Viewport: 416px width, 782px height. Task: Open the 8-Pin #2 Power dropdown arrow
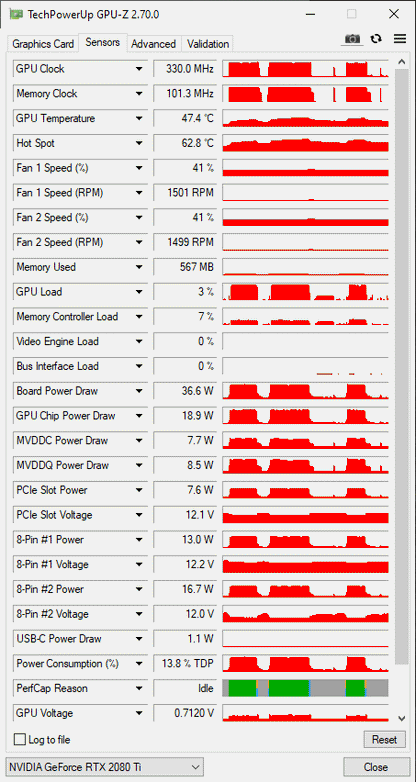pyautogui.click(x=139, y=589)
